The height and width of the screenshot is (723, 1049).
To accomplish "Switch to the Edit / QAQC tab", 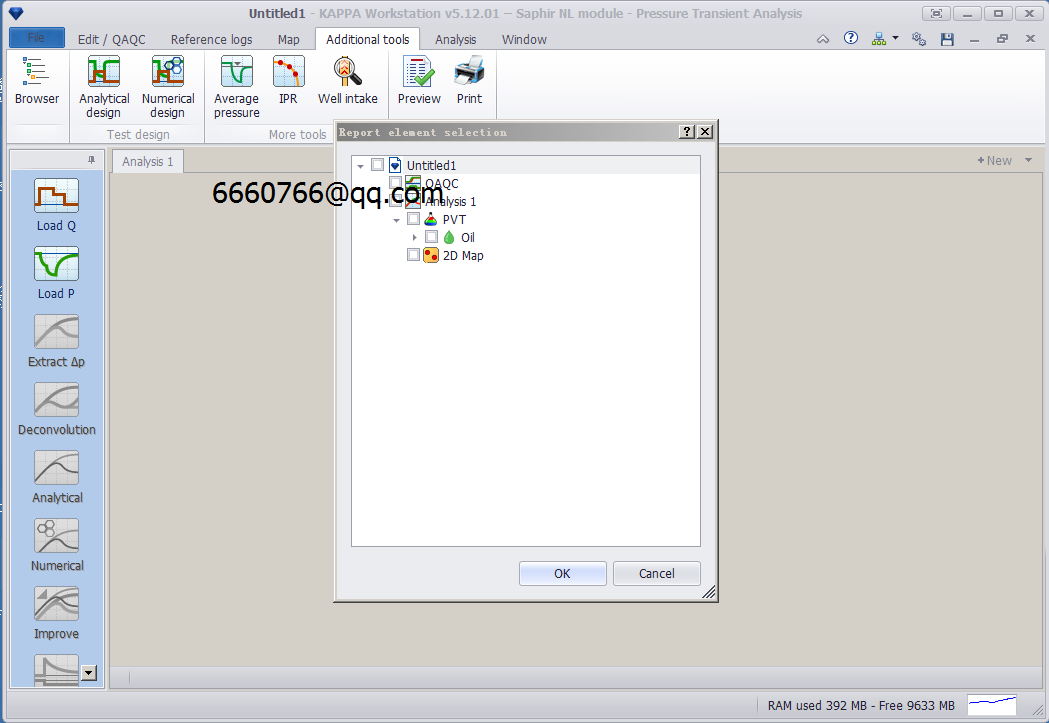I will (111, 39).
